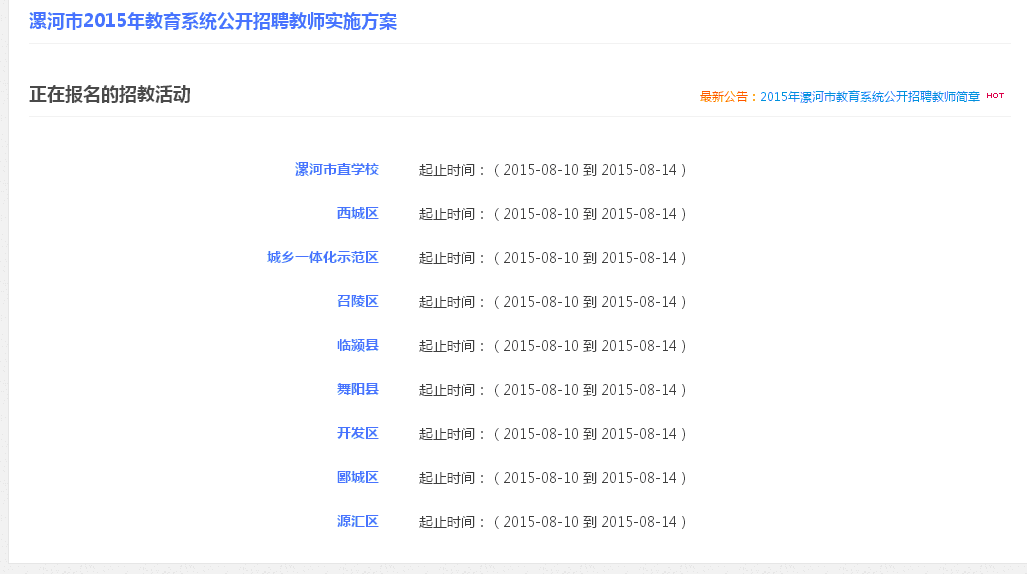Open the 郾城区 registration link
The height and width of the screenshot is (574, 1027).
[x=358, y=478]
